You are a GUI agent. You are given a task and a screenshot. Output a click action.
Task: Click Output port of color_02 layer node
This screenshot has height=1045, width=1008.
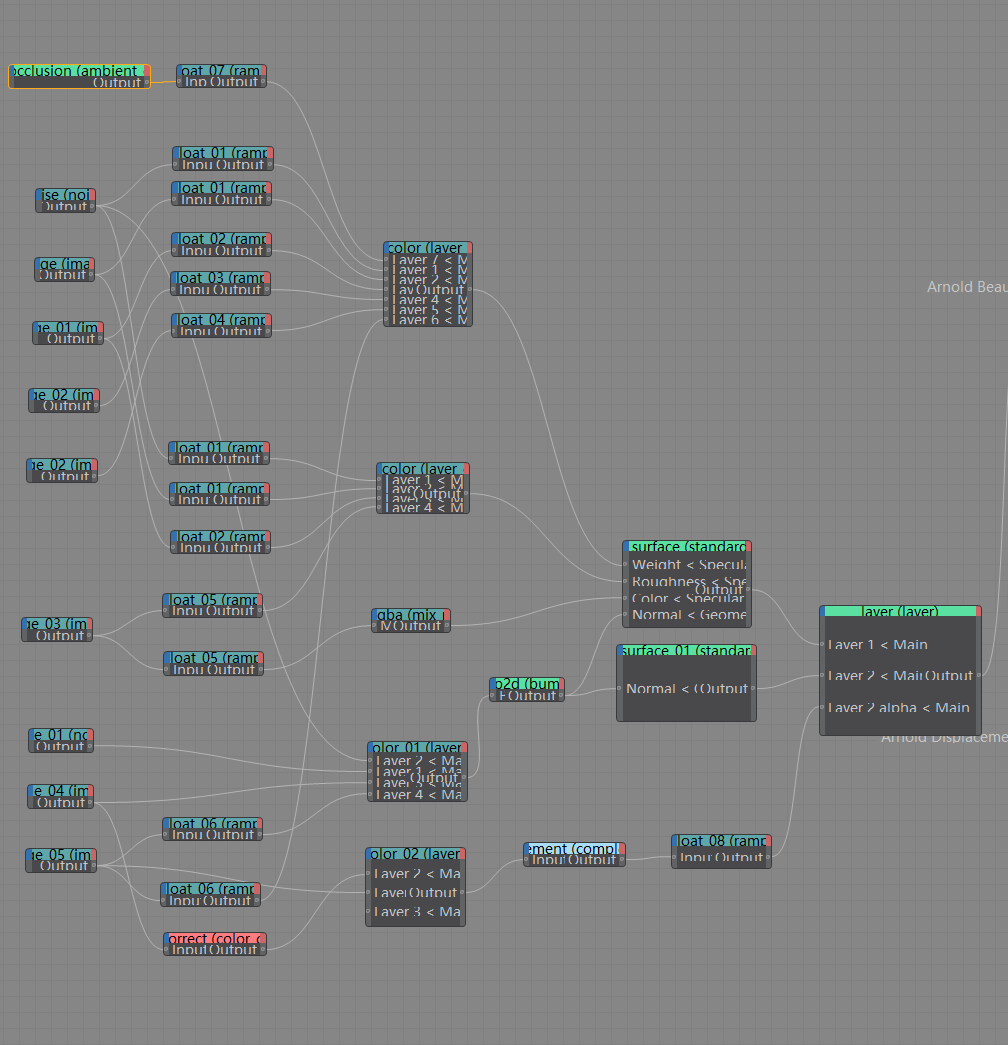(x=463, y=892)
